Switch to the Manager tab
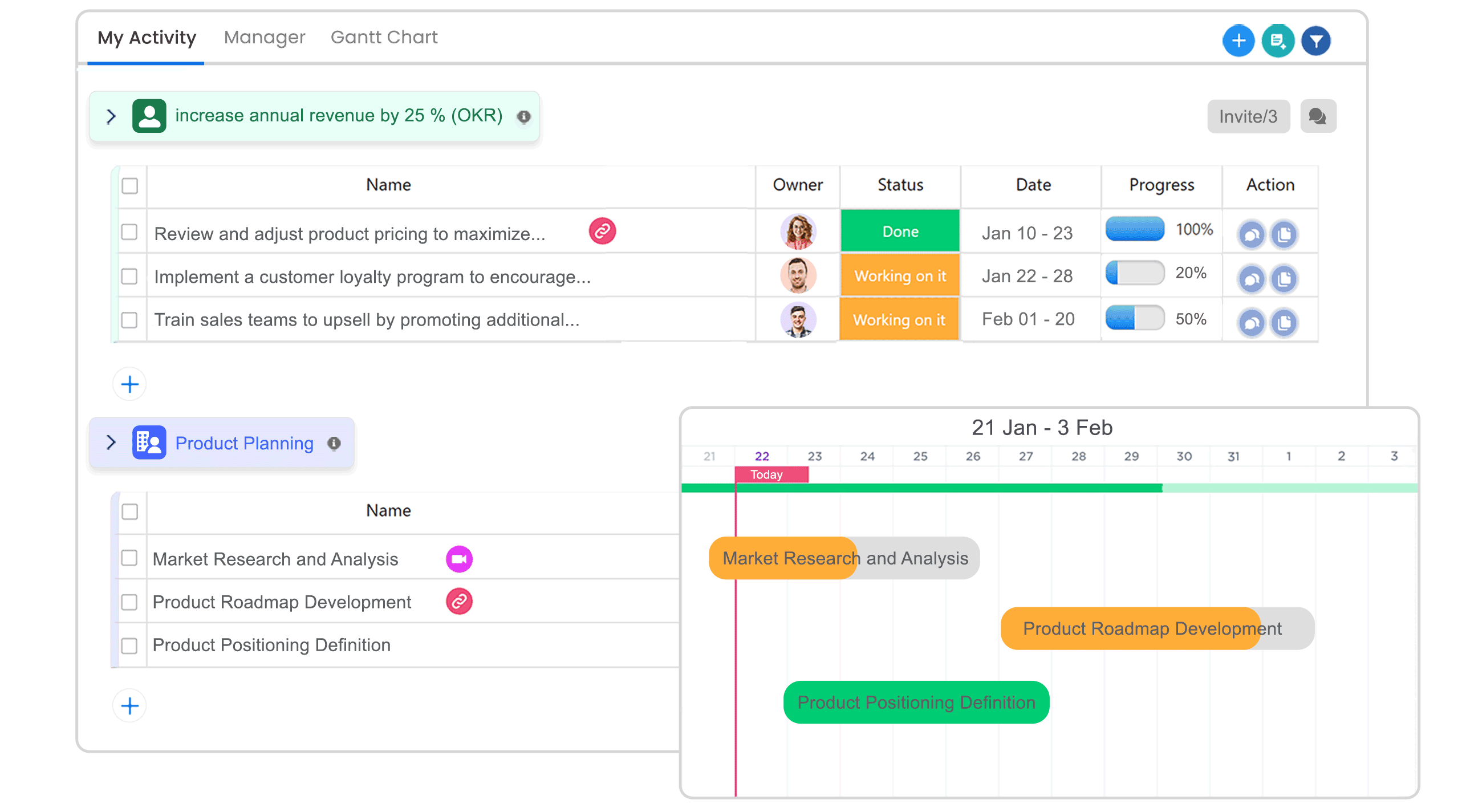The width and height of the screenshot is (1462, 812). [265, 38]
